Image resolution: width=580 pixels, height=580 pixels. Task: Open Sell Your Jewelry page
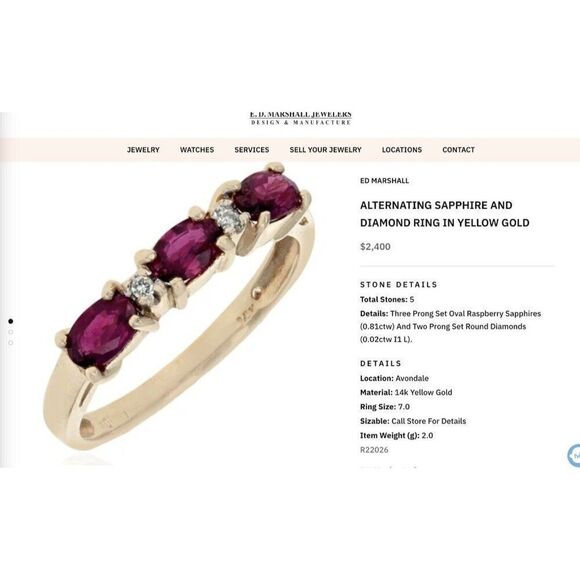[x=325, y=150]
